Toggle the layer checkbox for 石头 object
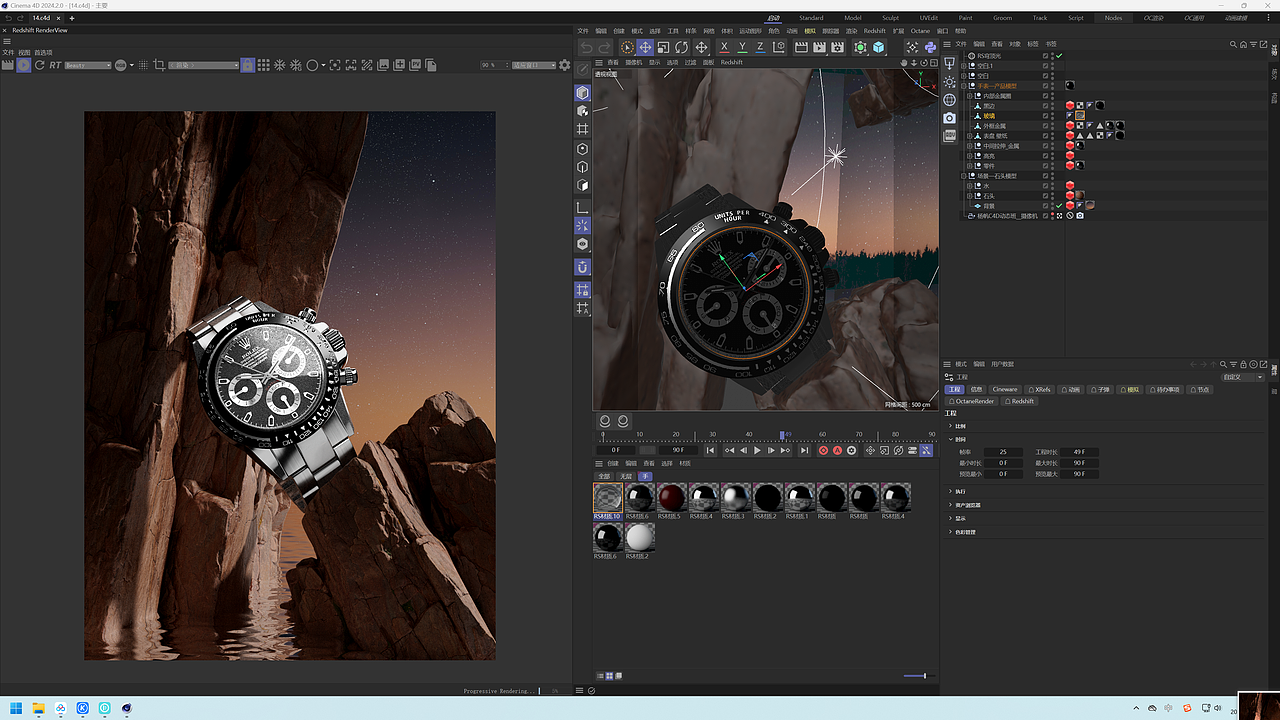This screenshot has width=1280, height=720. [1045, 196]
